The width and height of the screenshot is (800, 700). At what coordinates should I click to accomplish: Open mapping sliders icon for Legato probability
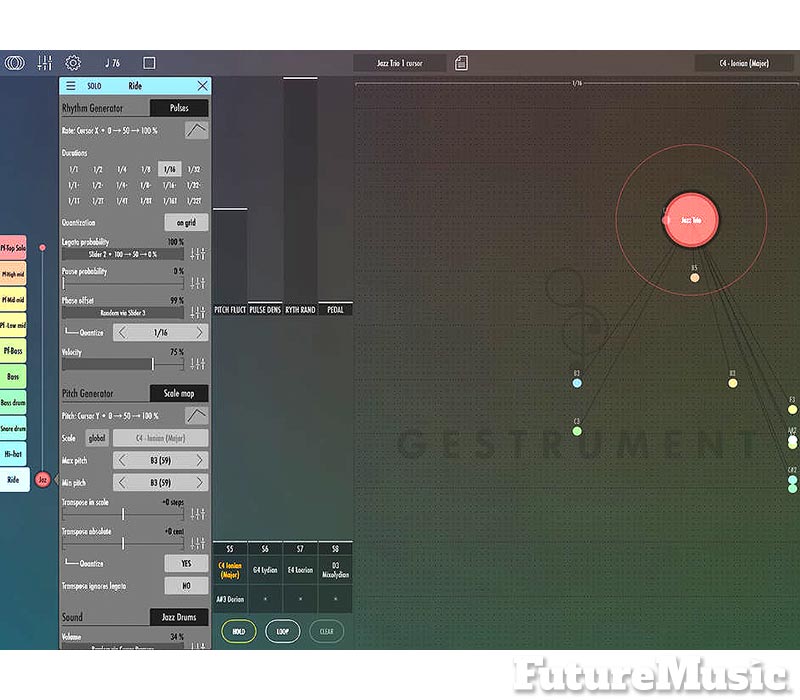[x=198, y=254]
